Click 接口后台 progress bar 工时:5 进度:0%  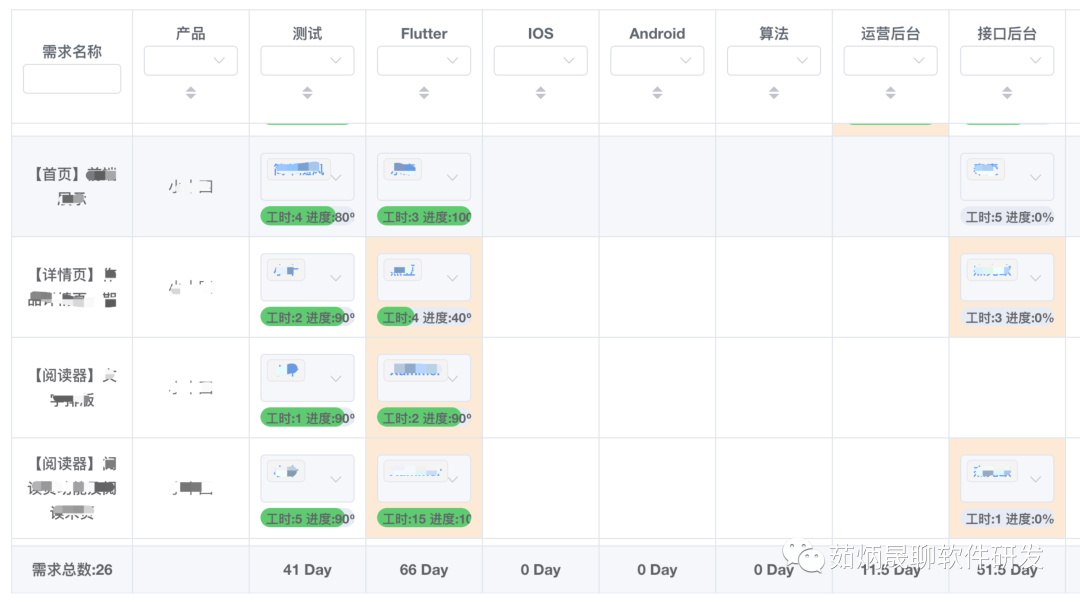click(1007, 216)
